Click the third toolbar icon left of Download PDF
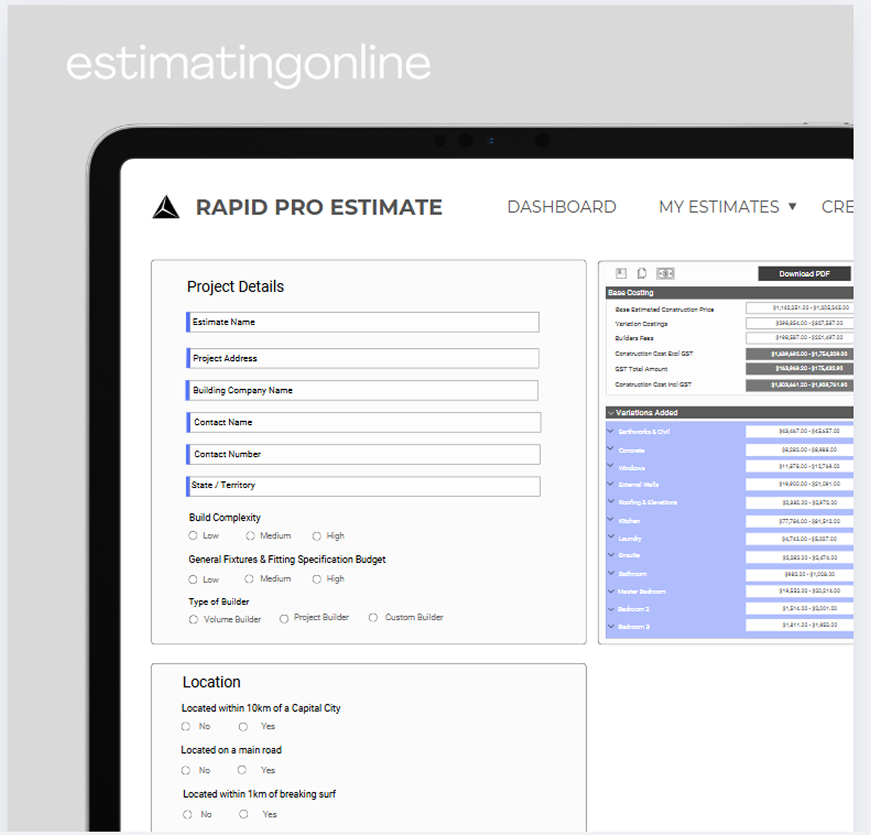This screenshot has width=871, height=835. (665, 273)
